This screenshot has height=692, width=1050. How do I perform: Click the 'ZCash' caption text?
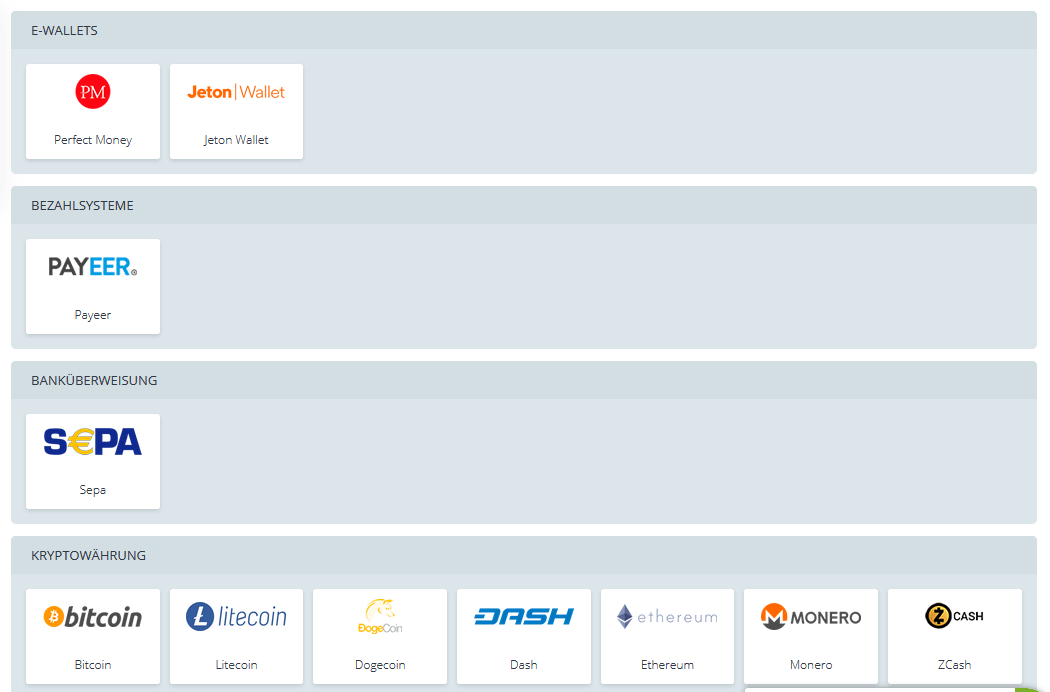click(954, 665)
